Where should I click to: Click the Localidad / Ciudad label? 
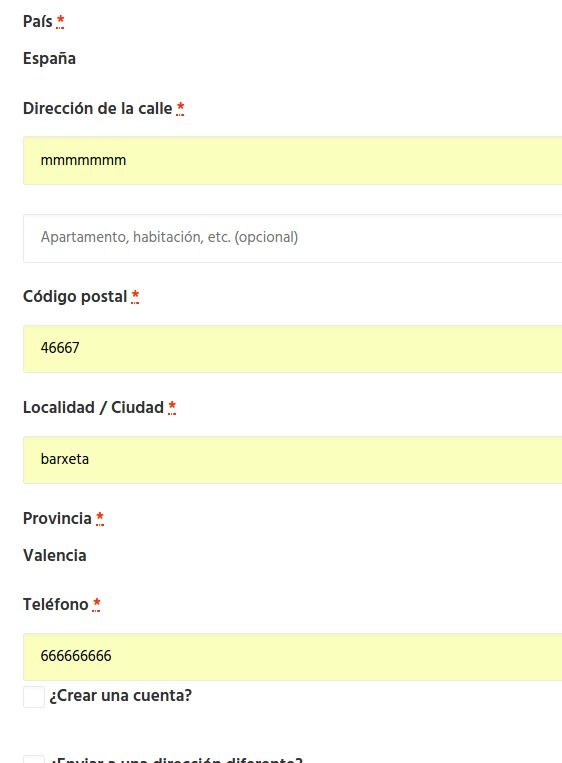click(93, 407)
